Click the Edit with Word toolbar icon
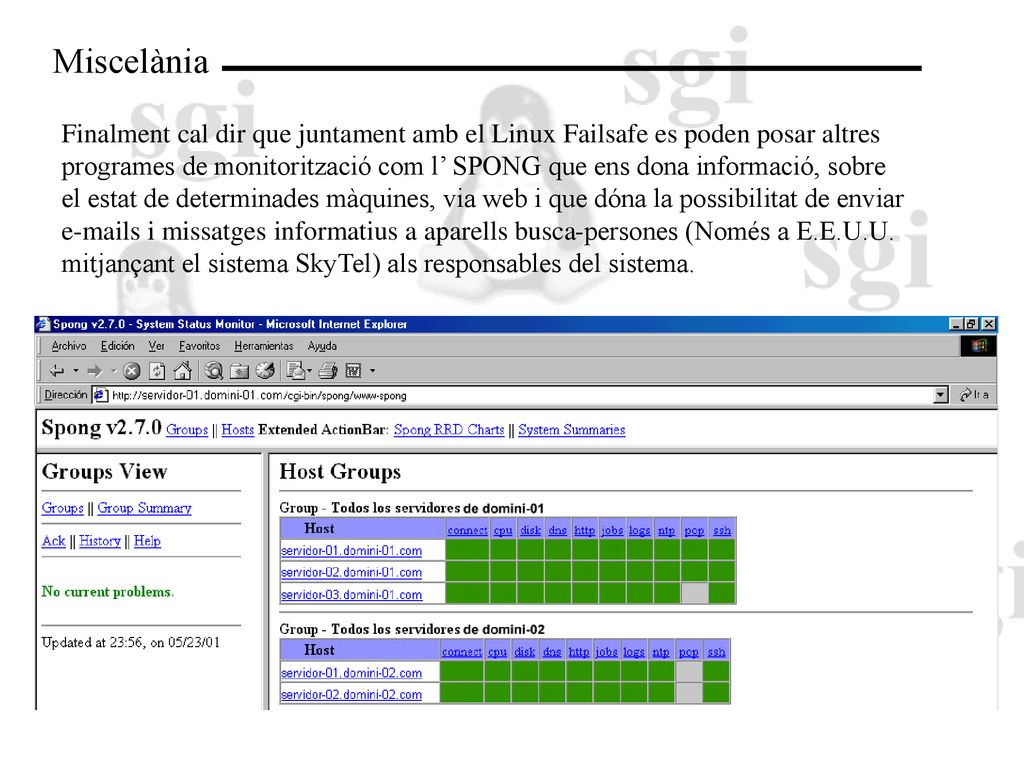This screenshot has height=768, width=1024. pyautogui.click(x=353, y=371)
